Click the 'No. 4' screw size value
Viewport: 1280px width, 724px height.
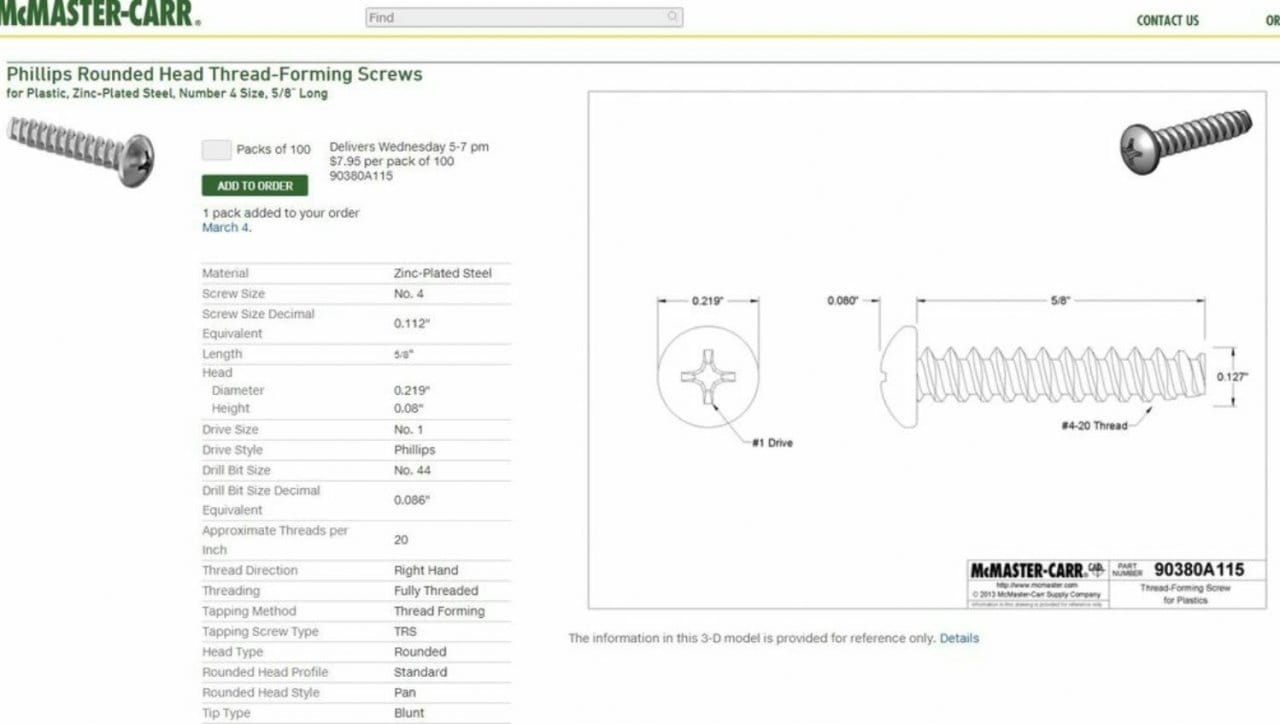409,294
